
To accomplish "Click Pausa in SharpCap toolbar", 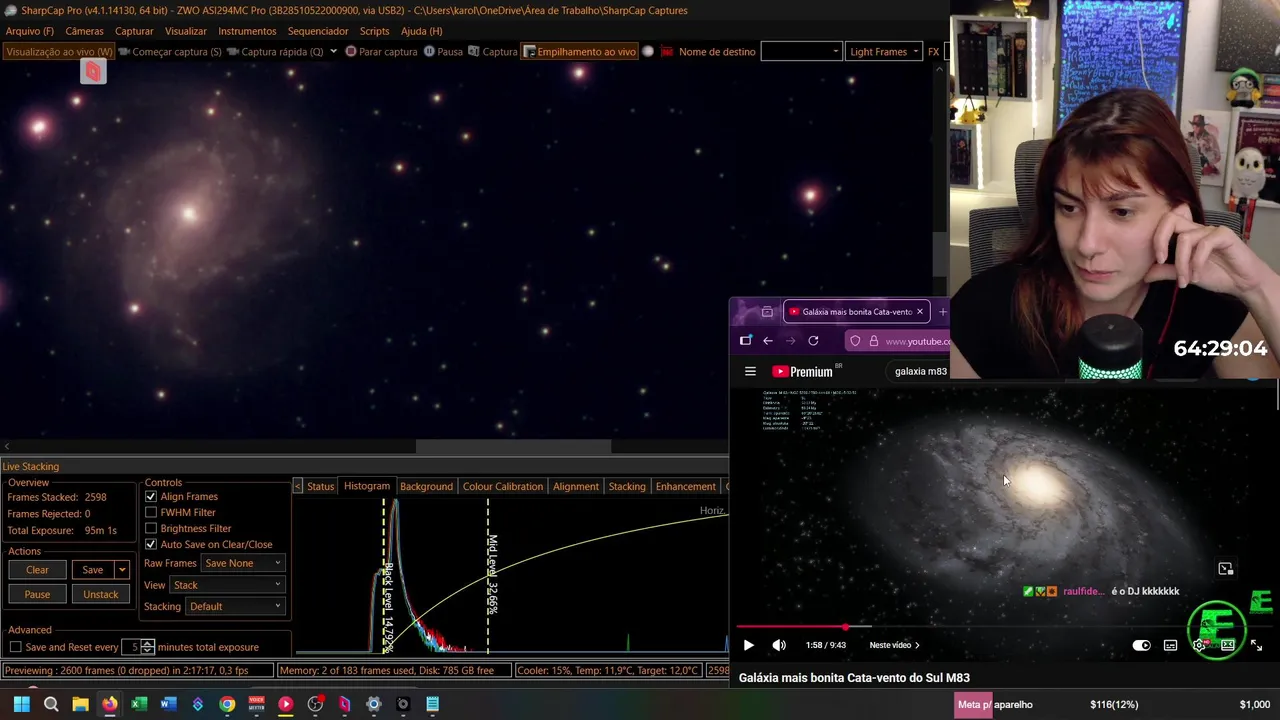I will [443, 52].
